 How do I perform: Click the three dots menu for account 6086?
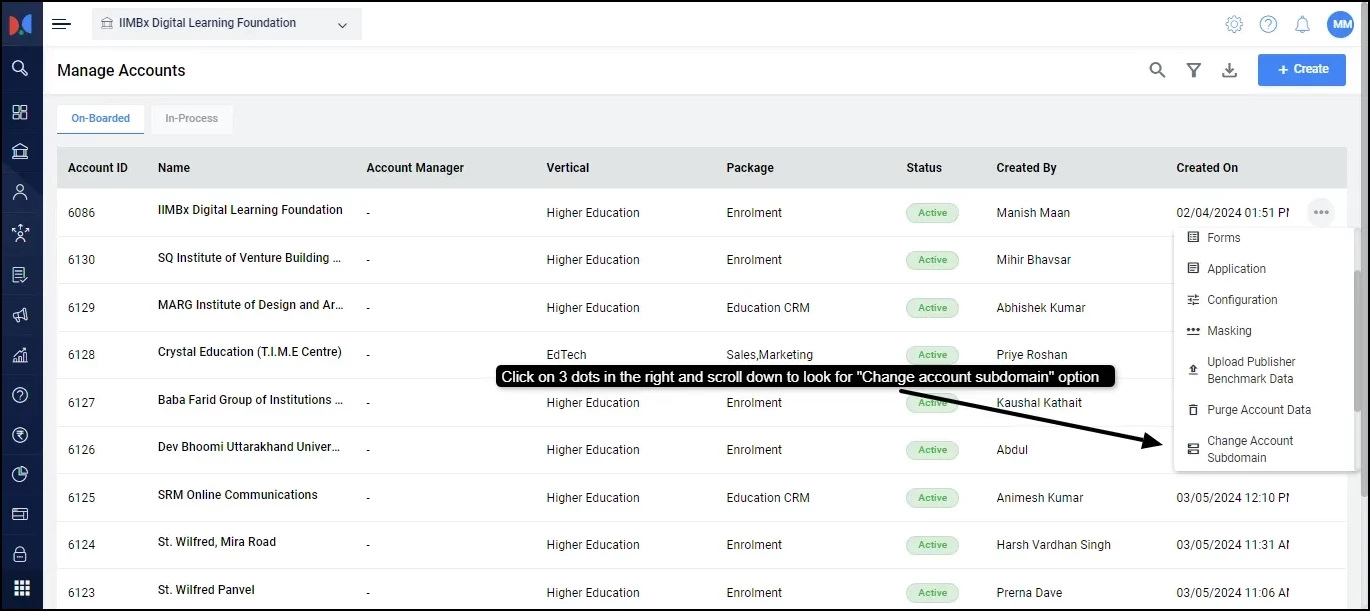[1321, 212]
